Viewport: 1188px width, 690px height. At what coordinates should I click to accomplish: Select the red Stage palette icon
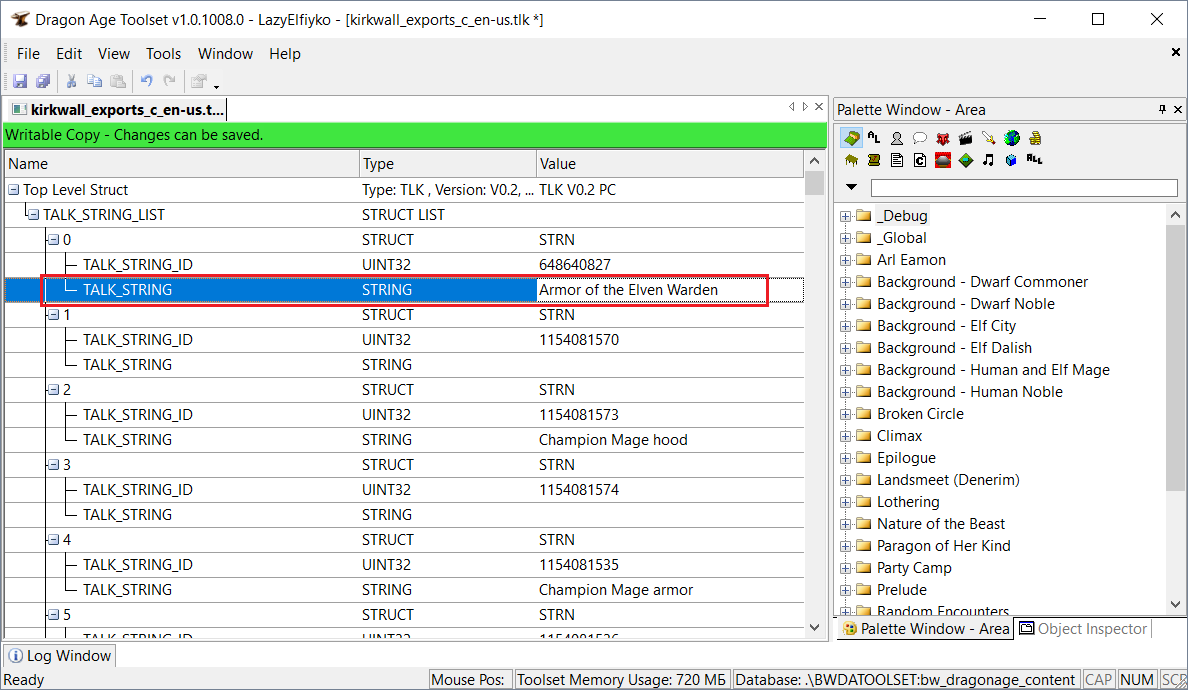(x=943, y=160)
